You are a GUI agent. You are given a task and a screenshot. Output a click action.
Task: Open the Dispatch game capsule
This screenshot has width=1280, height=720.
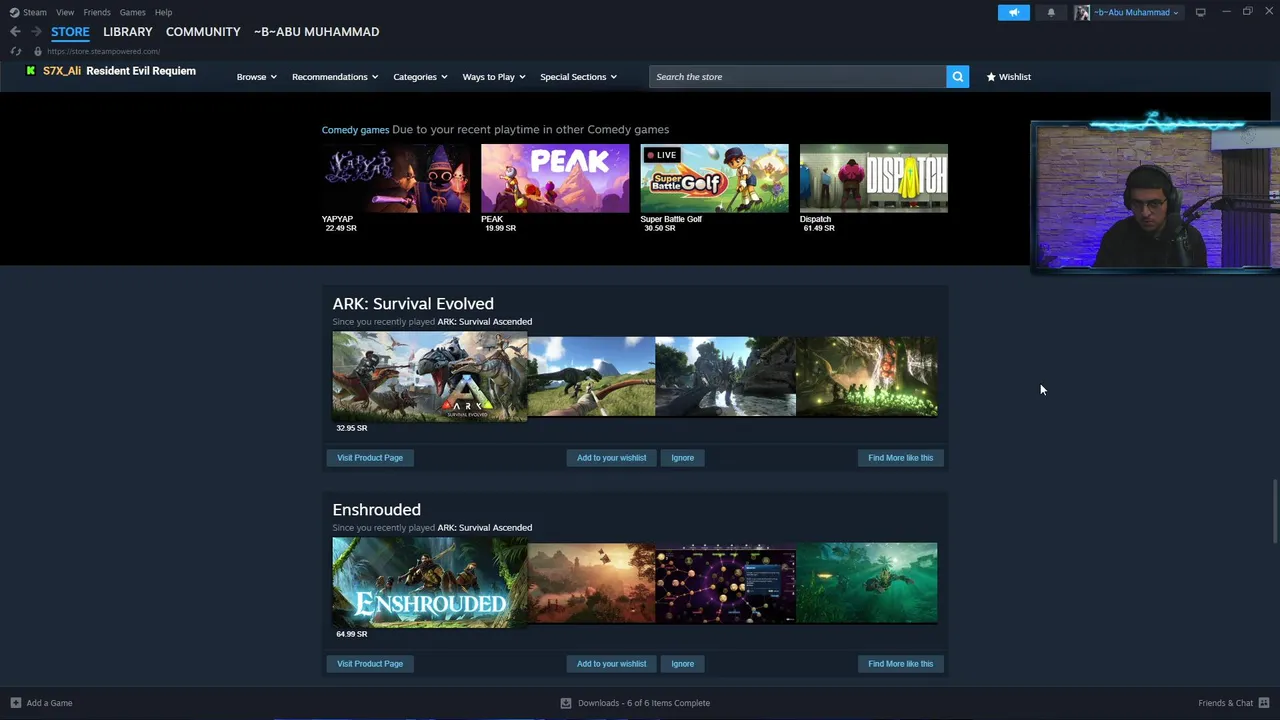873,178
